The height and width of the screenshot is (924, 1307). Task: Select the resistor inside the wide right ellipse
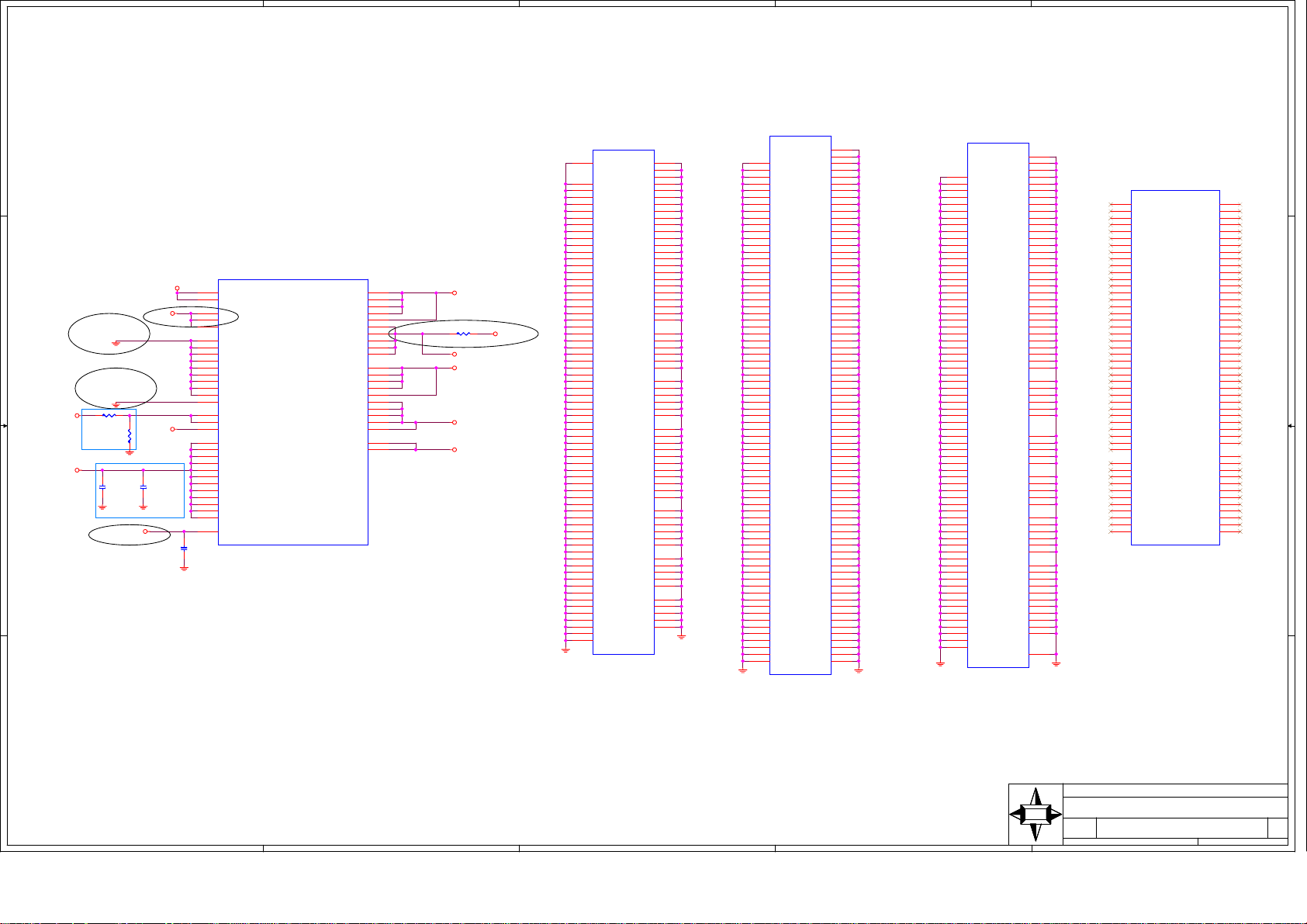point(463,334)
